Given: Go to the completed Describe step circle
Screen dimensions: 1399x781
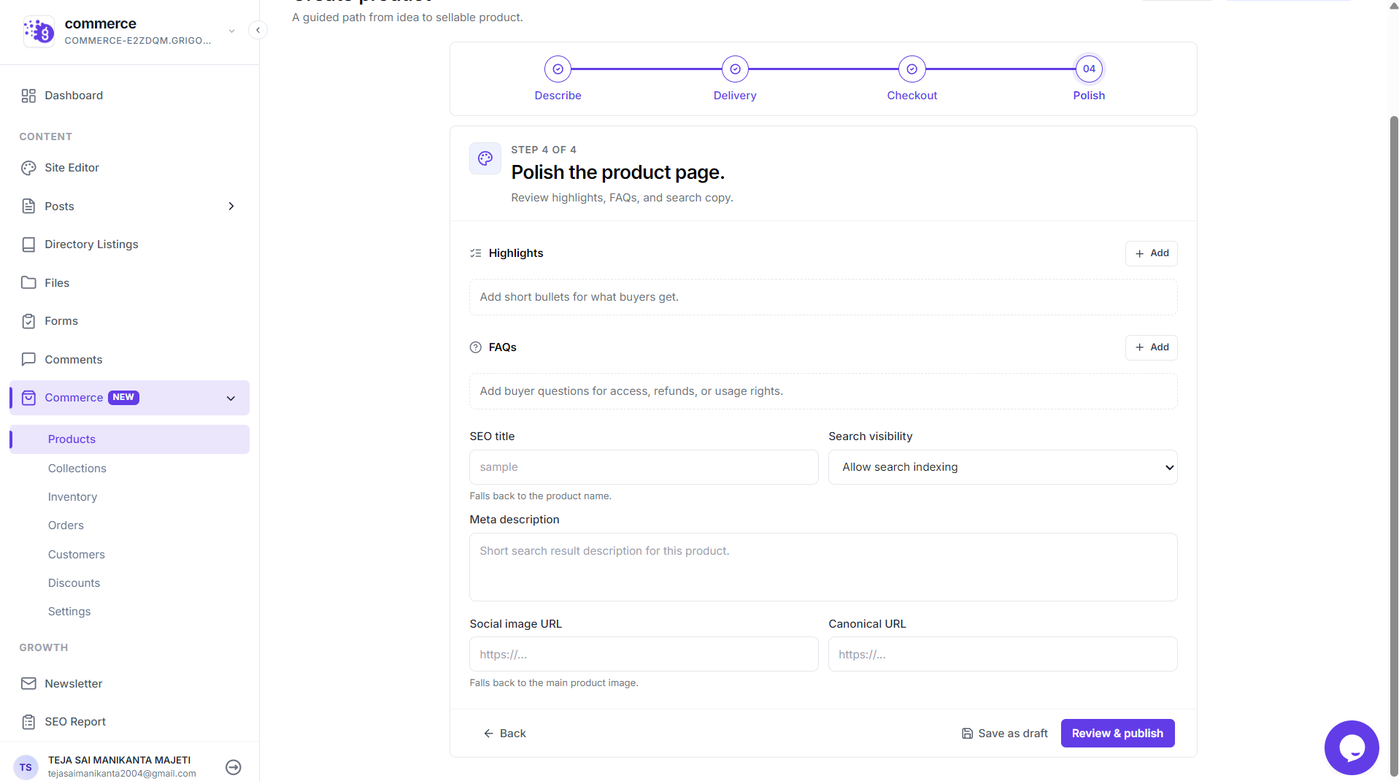Looking at the screenshot, I should [x=558, y=69].
